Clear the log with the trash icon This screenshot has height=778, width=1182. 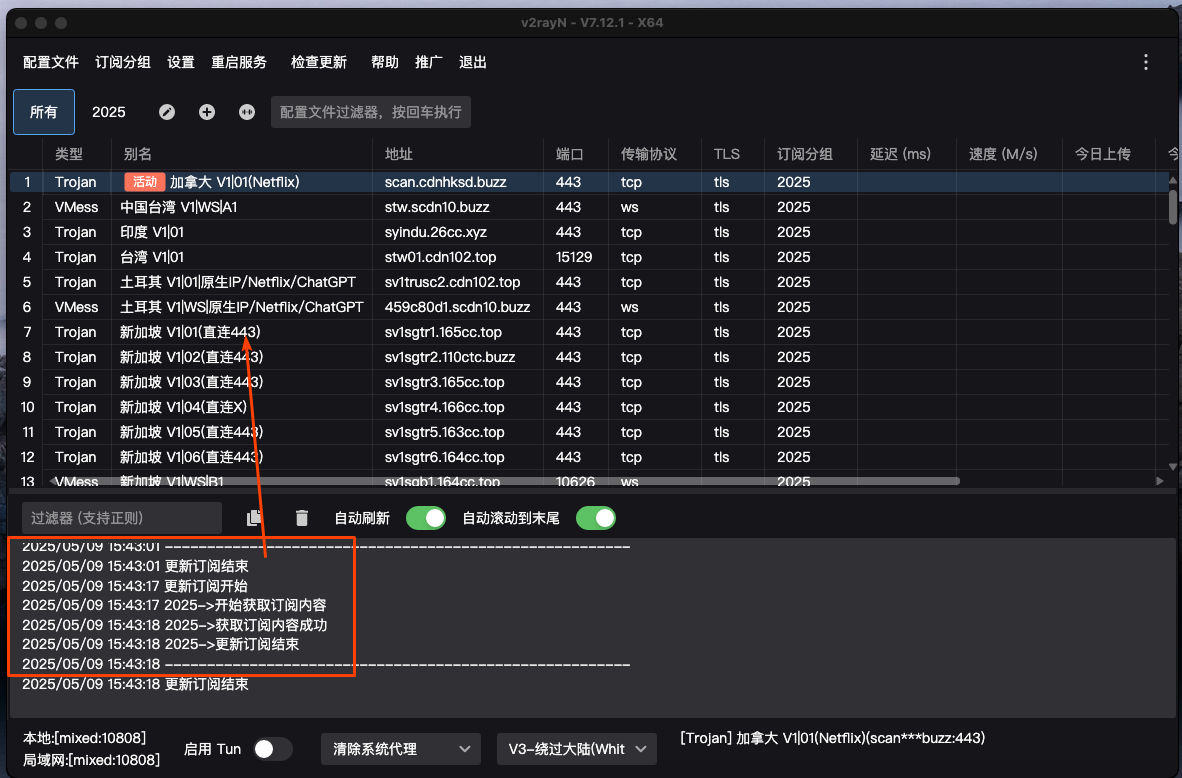302,518
